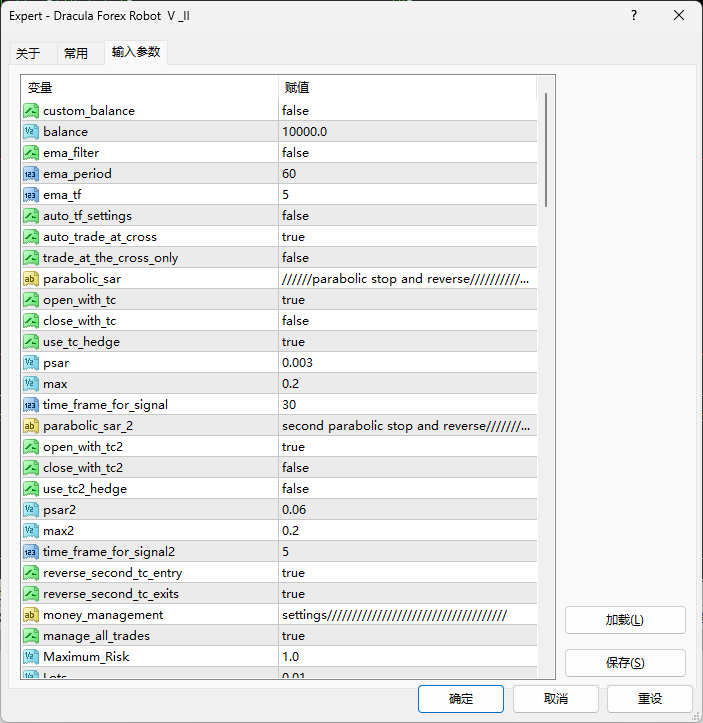Open the value cell for manage_all_trades
This screenshot has width=703, height=723.
click(x=408, y=636)
